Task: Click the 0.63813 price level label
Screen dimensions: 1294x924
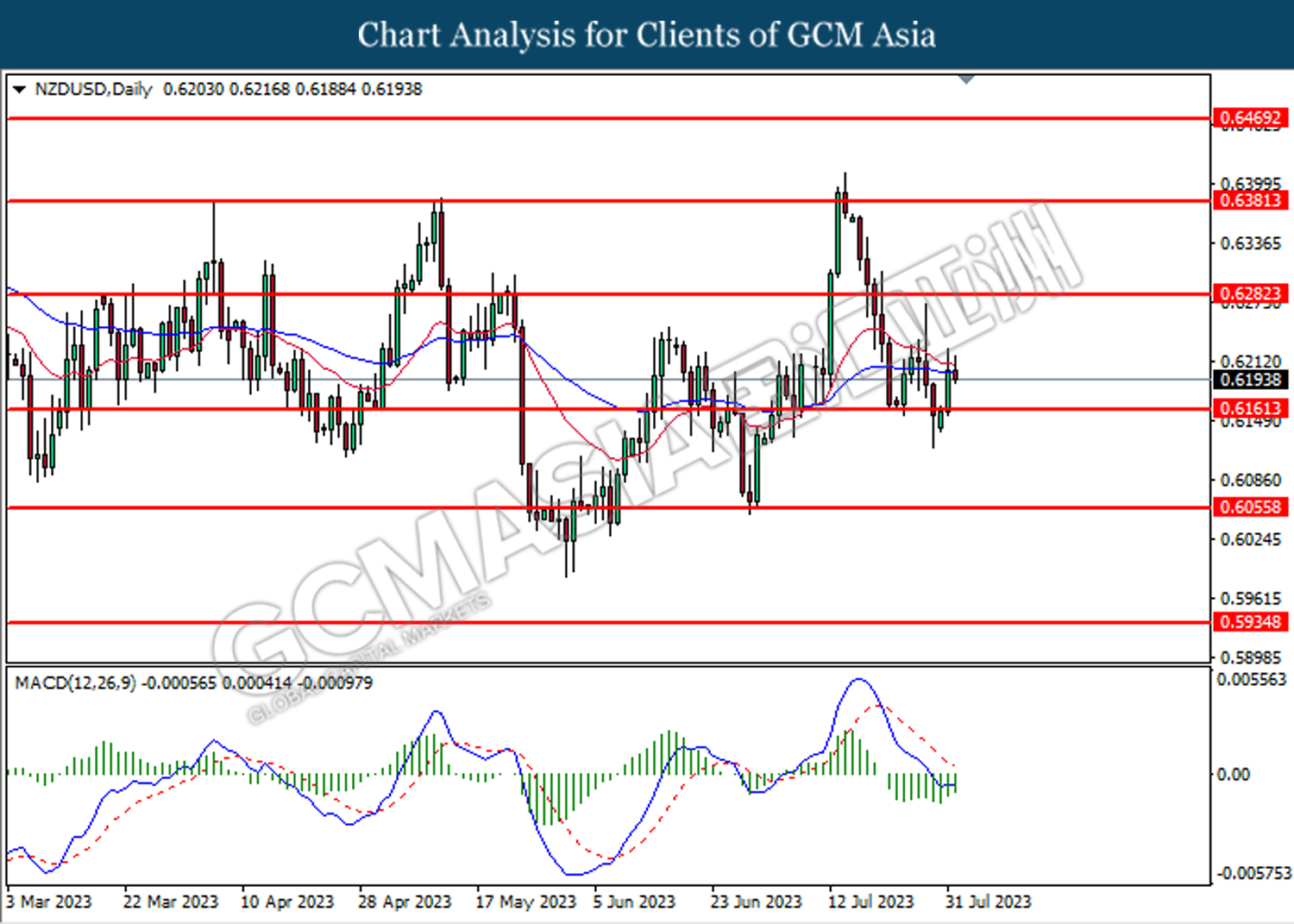Action: click(1250, 201)
